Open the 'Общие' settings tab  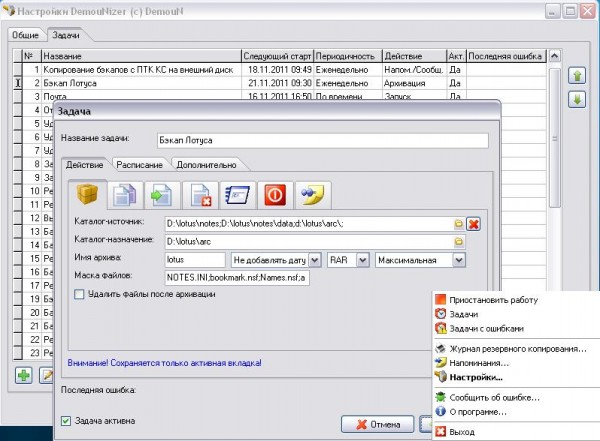coord(24,34)
